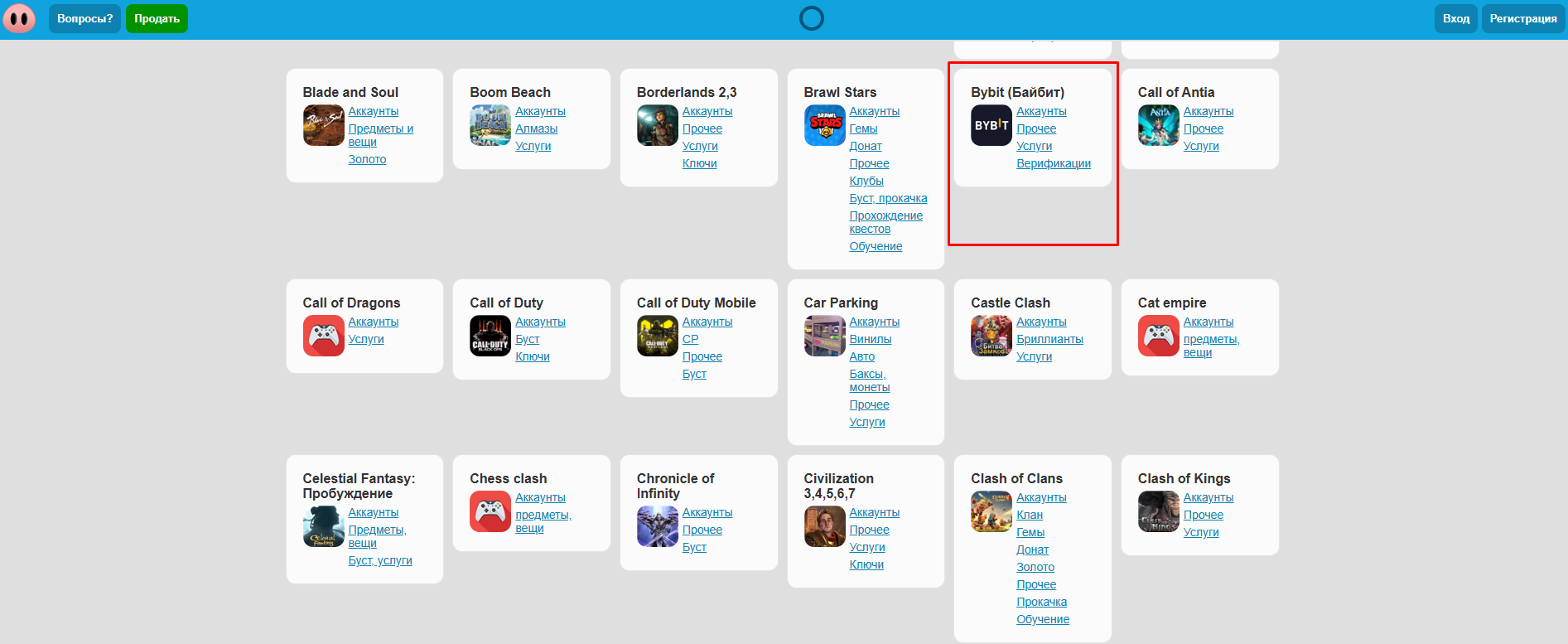
Task: Open the Blade and Soul game icon
Action: [x=324, y=125]
